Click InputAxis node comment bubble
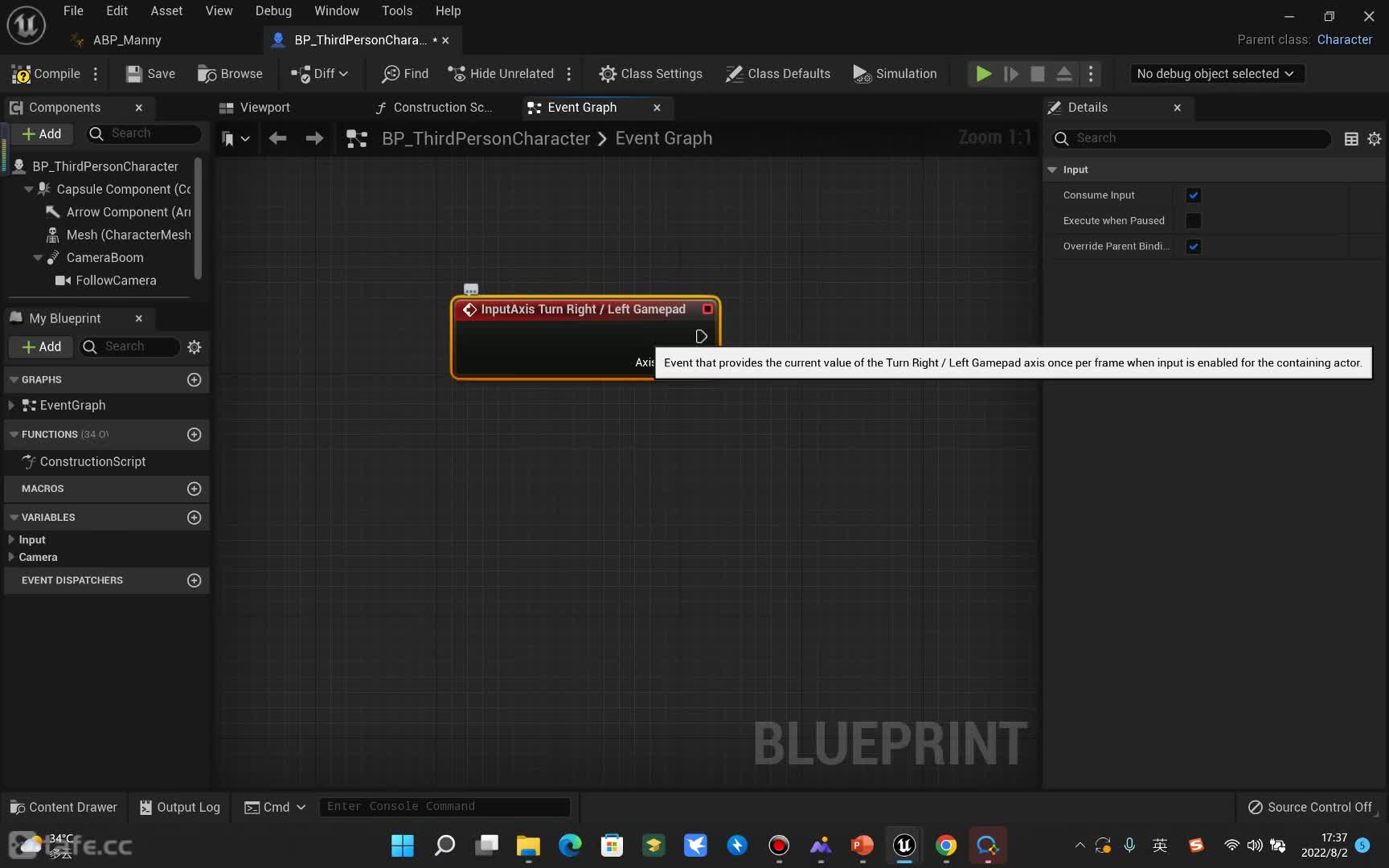 coord(471,289)
